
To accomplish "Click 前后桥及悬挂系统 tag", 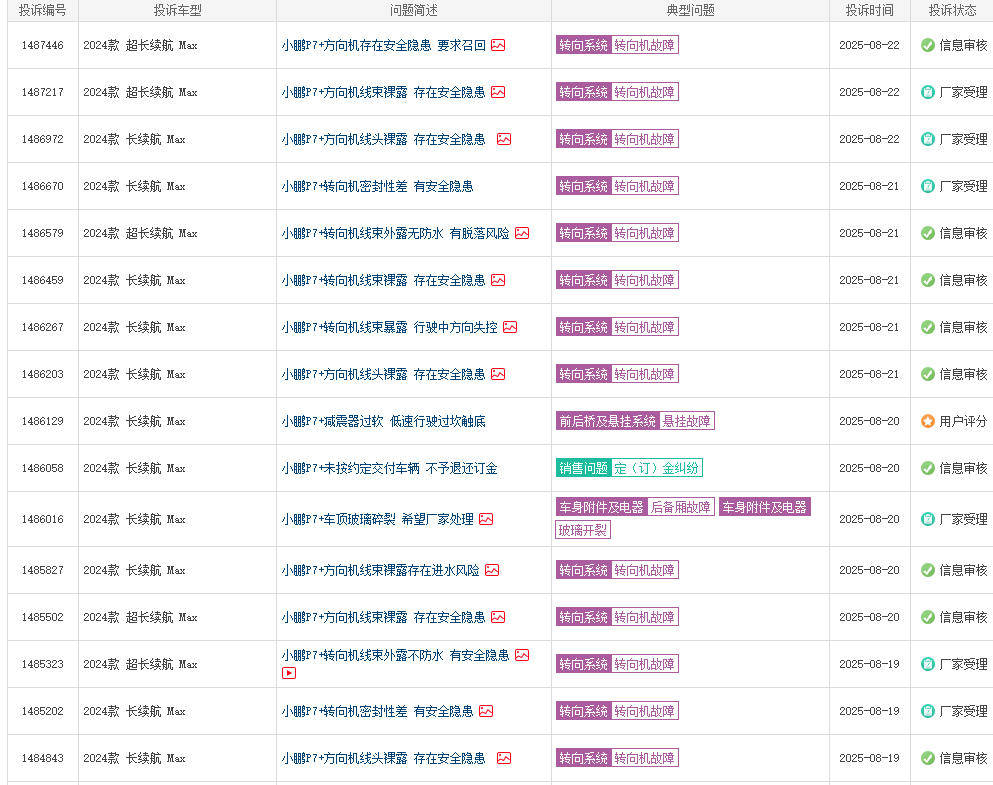I will coord(607,421).
